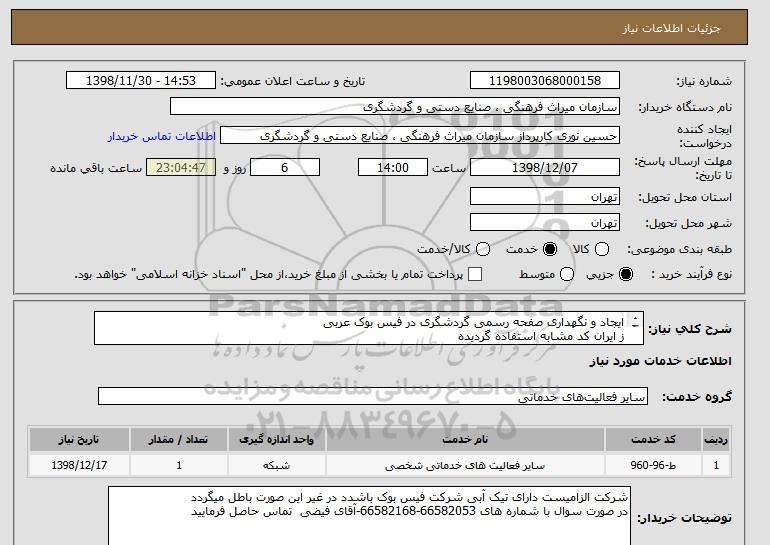Select the کالا radio button

pyautogui.click(x=602, y=249)
